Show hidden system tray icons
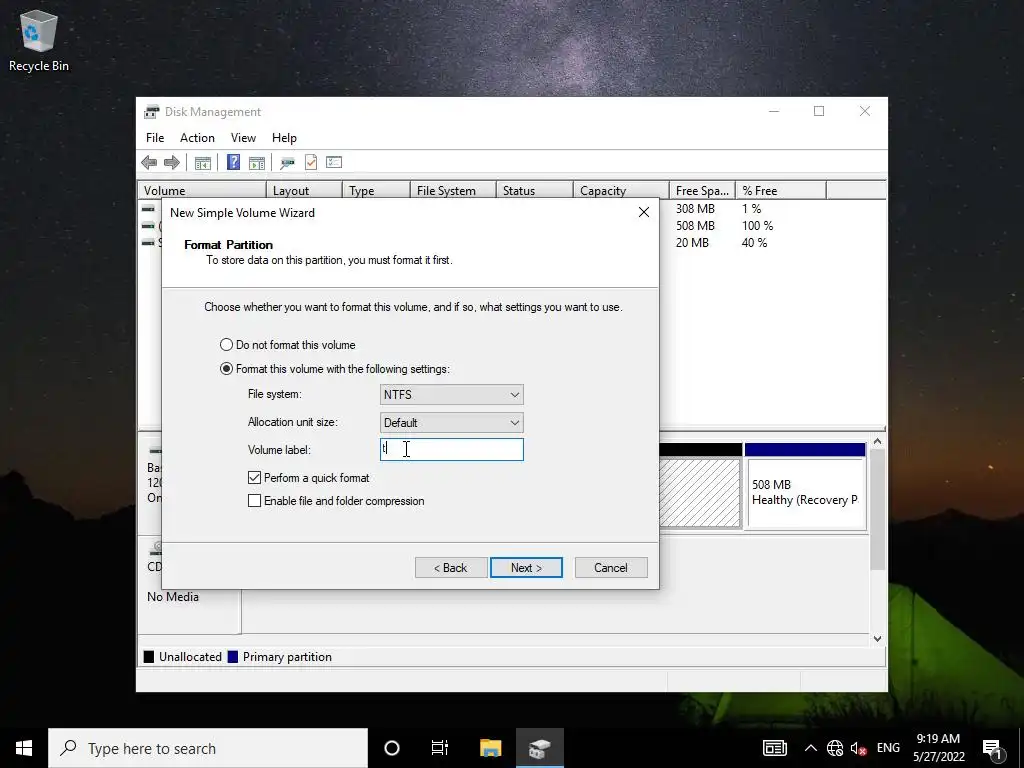The height and width of the screenshot is (768, 1024). [810, 748]
